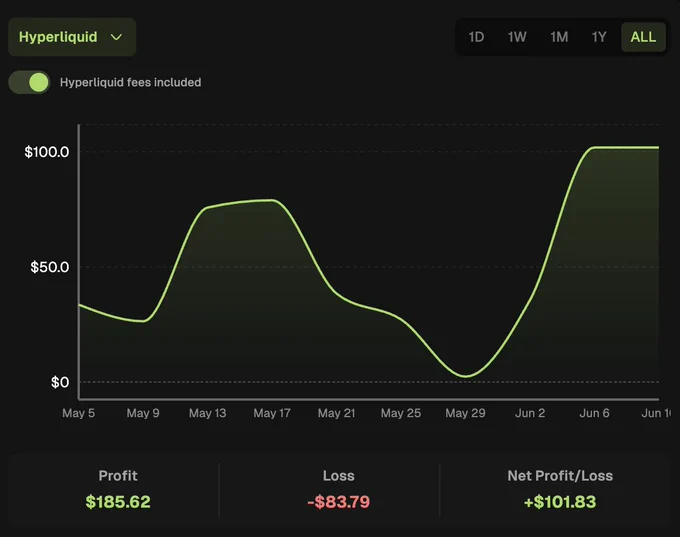The image size is (680, 537).
Task: Click the chart line's lowest point near May 29
Action: [x=465, y=376]
